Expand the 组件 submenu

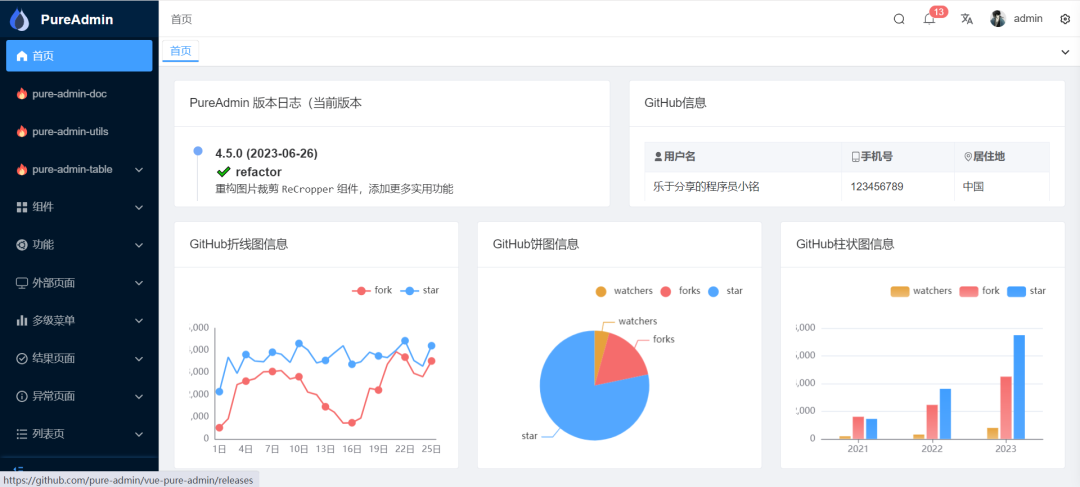point(139,207)
